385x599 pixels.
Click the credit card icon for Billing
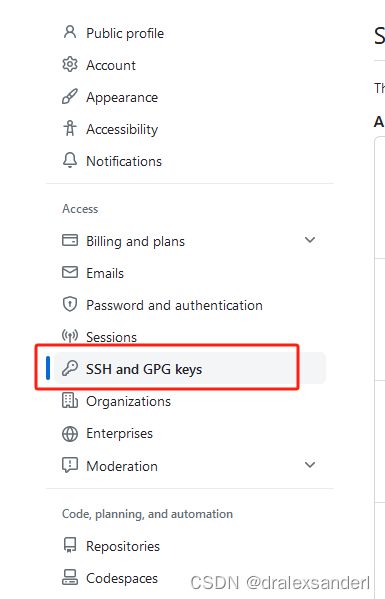point(70,240)
